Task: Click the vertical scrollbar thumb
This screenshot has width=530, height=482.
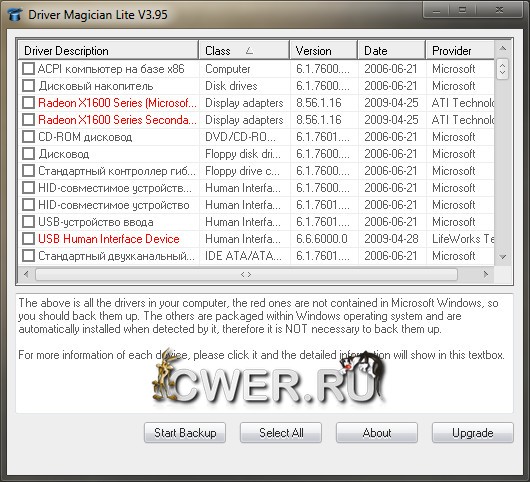Action: tap(503, 69)
